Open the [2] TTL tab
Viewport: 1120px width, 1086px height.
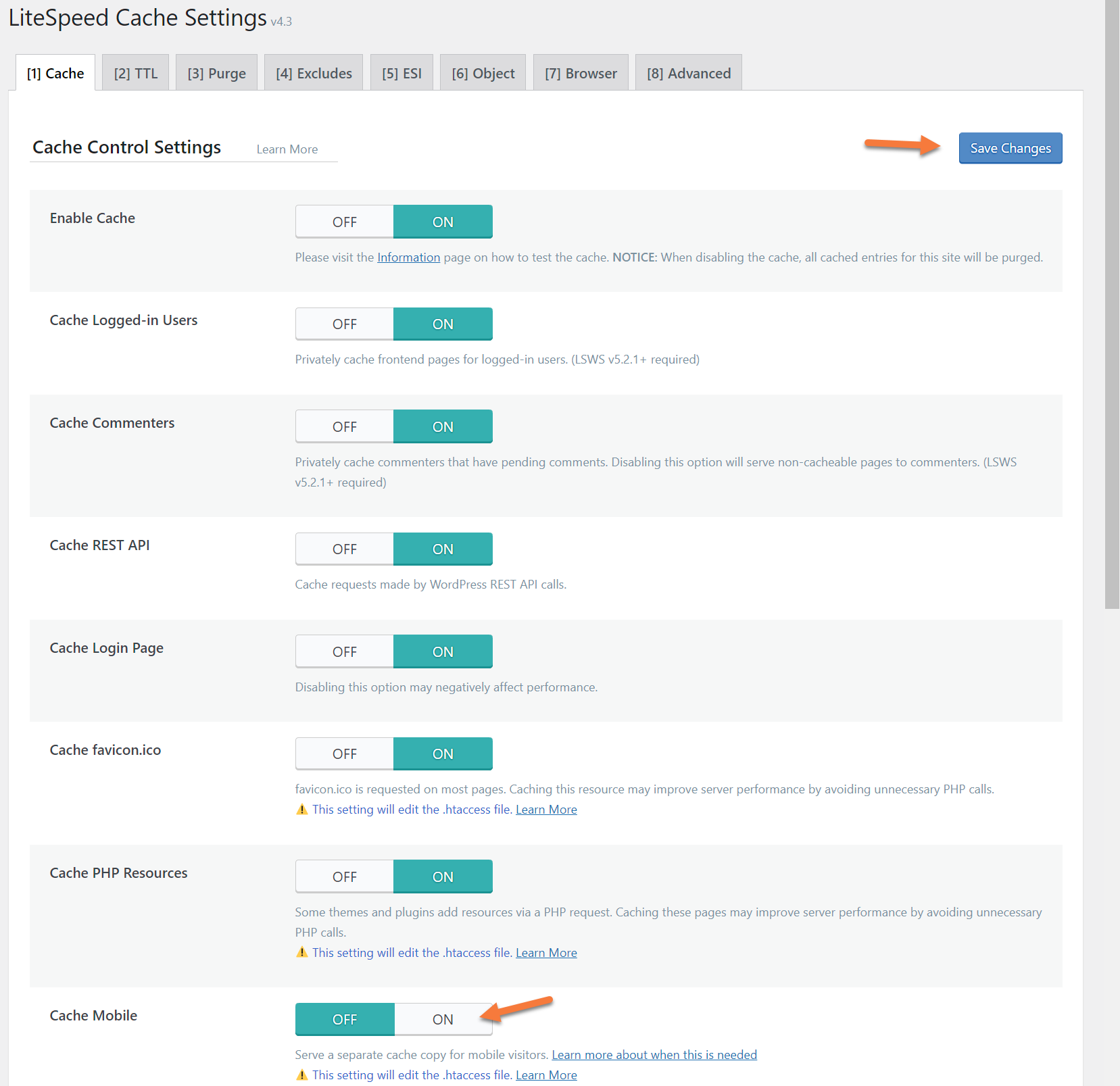point(136,74)
